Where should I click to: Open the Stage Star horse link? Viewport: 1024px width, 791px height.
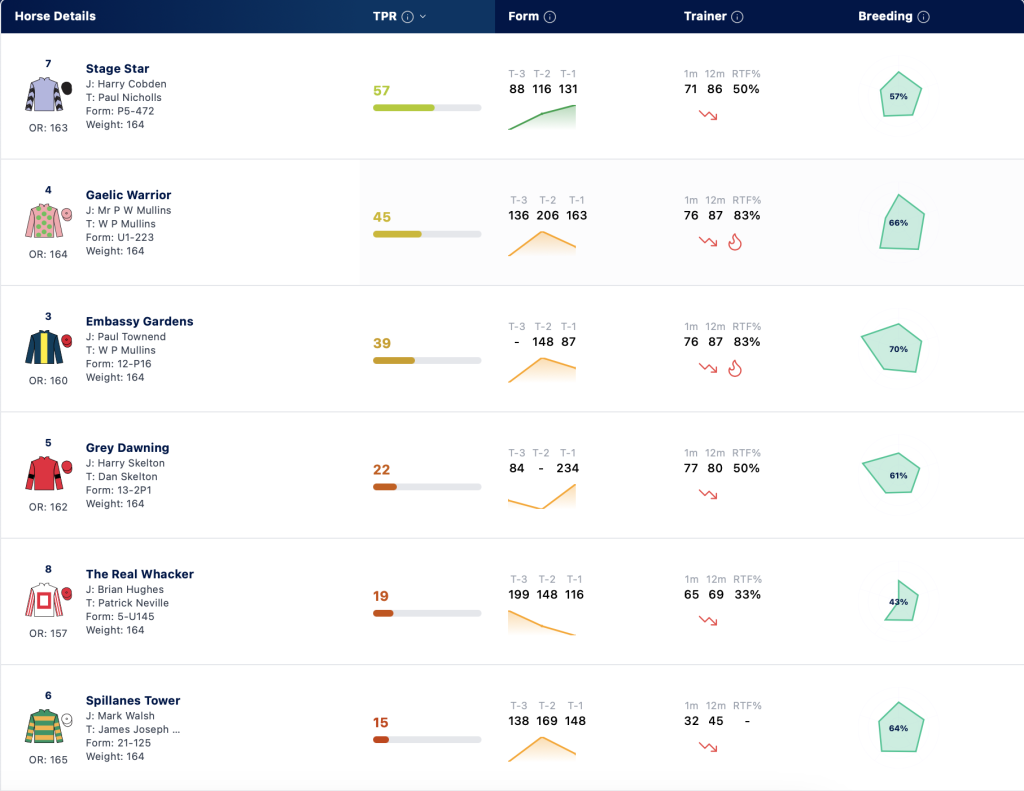tap(118, 69)
